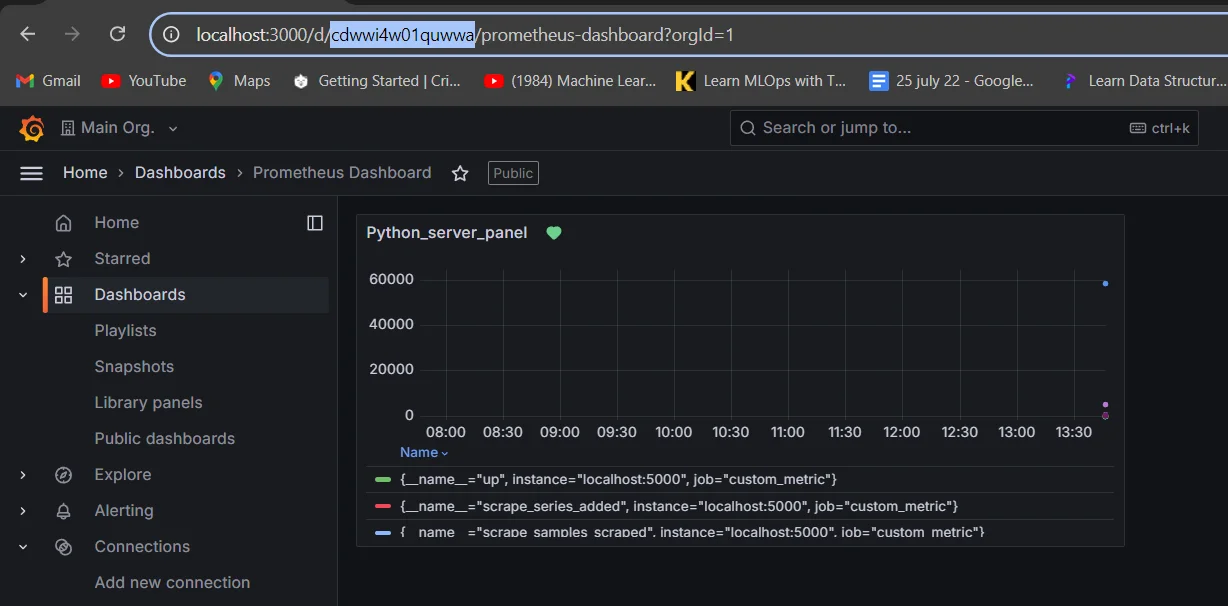
Task: Go back using the browser back arrow
Action: [28, 34]
